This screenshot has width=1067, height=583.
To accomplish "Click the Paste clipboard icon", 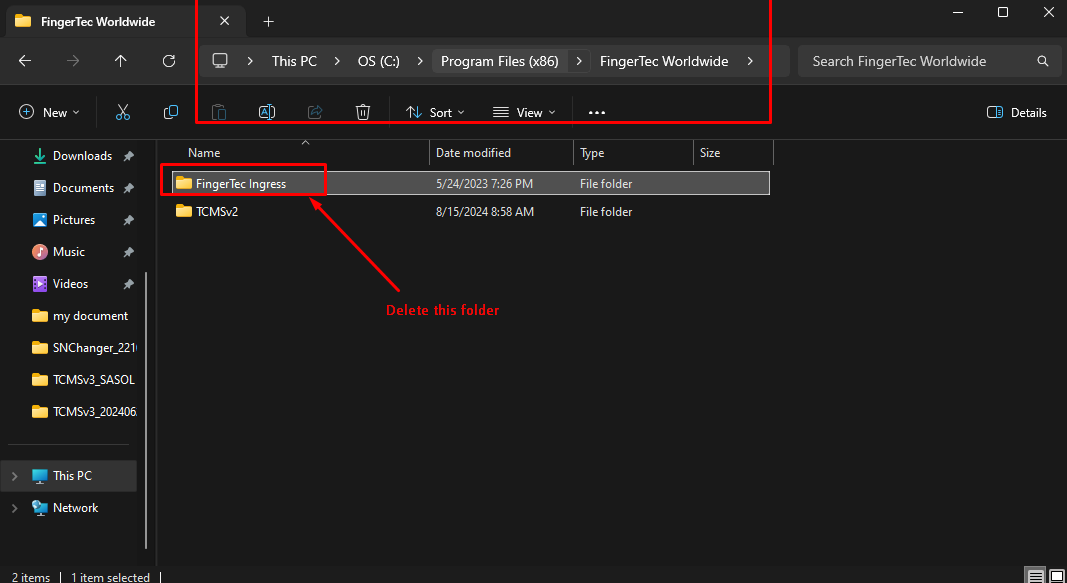I will 218,112.
